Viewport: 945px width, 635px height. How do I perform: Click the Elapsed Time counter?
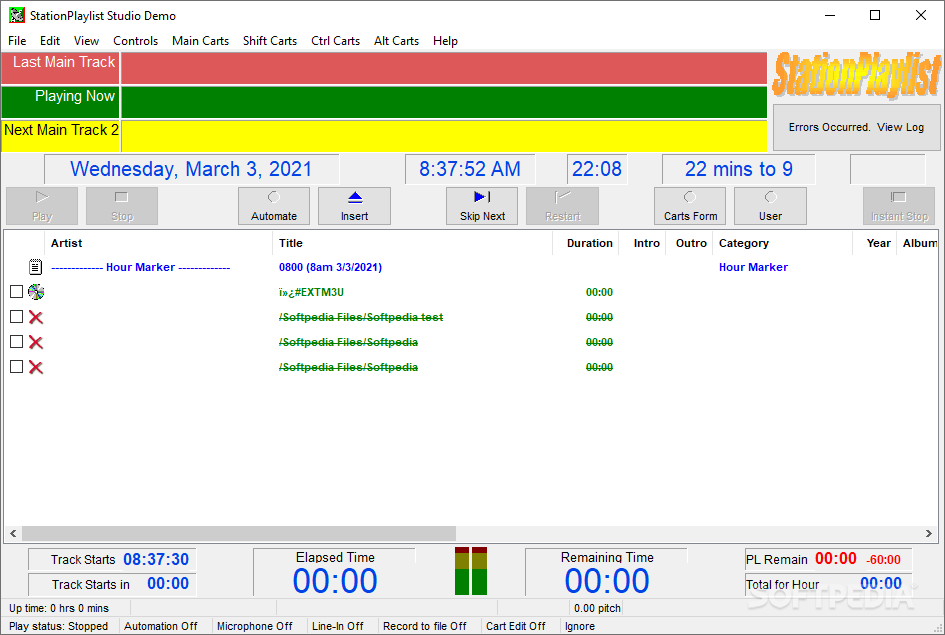335,581
